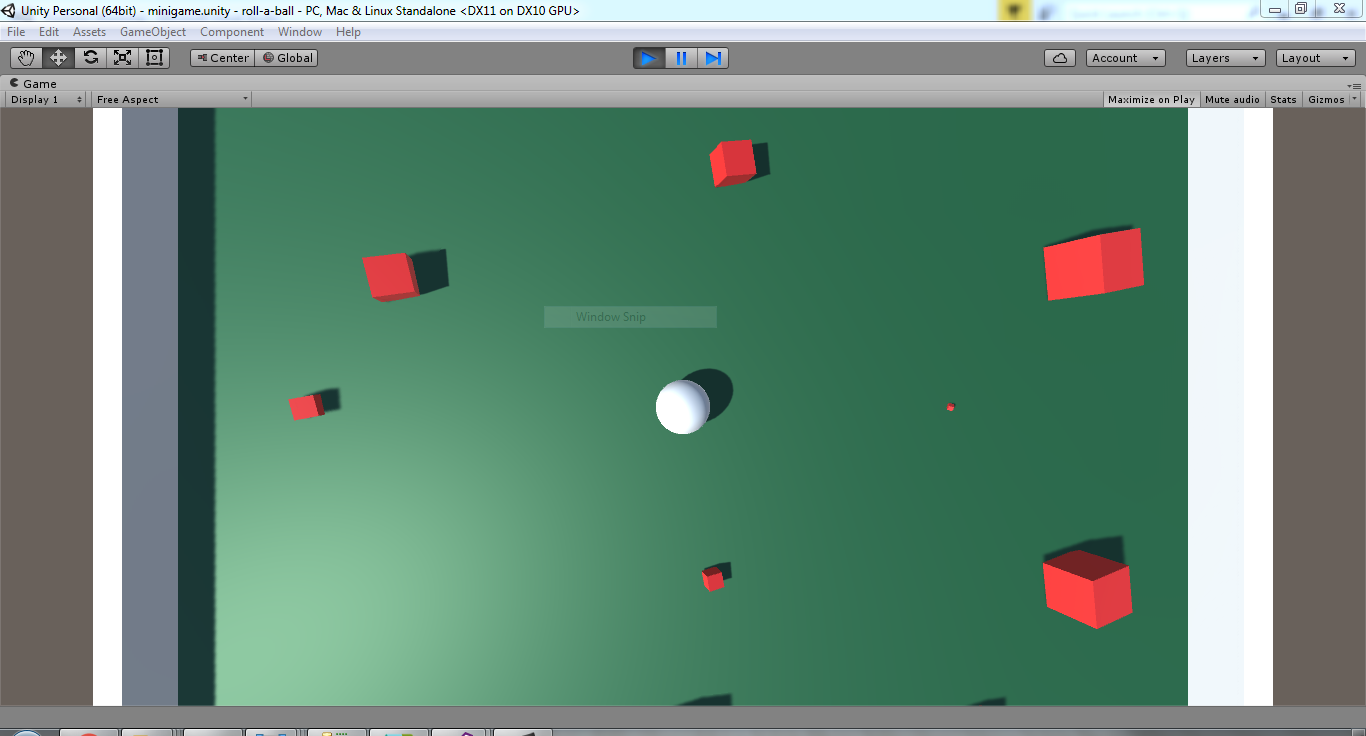Select the Hand tool
Screen dimensions: 1366x736
point(26,58)
